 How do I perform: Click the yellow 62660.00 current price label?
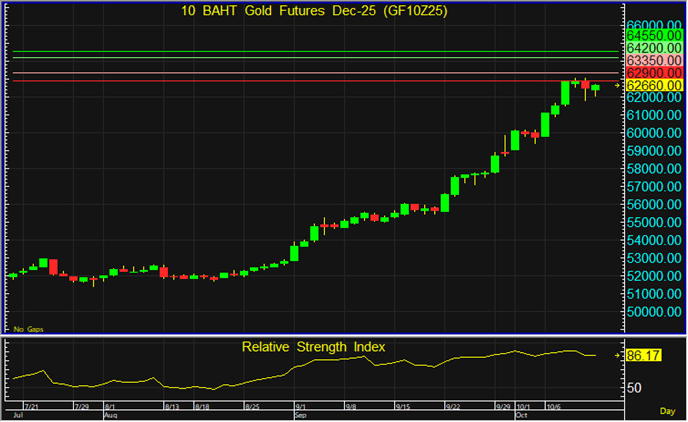(x=654, y=86)
